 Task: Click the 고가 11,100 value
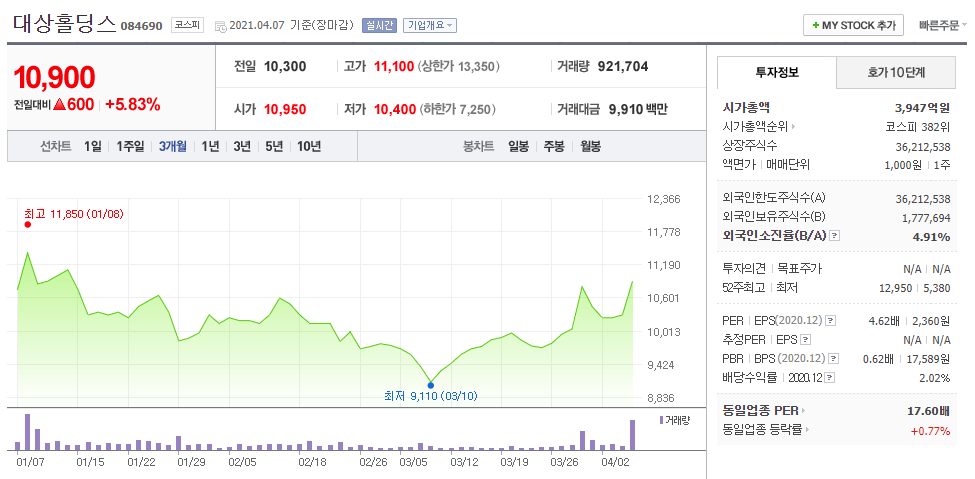point(394,67)
